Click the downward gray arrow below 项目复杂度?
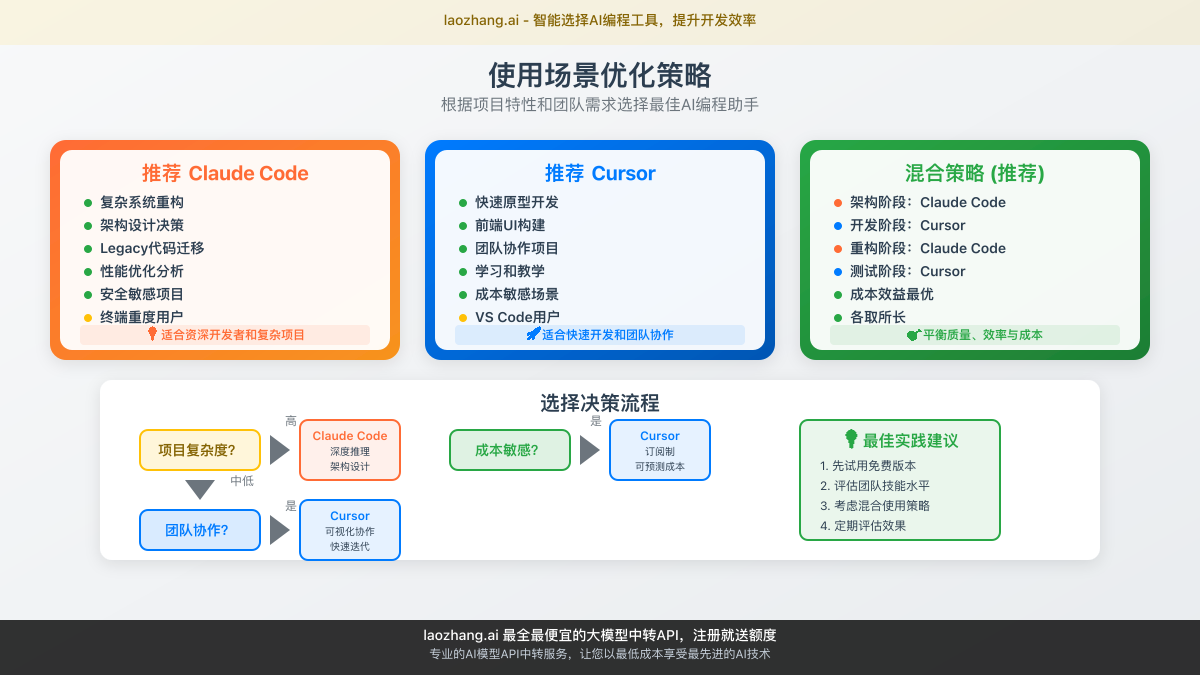 [x=200, y=489]
